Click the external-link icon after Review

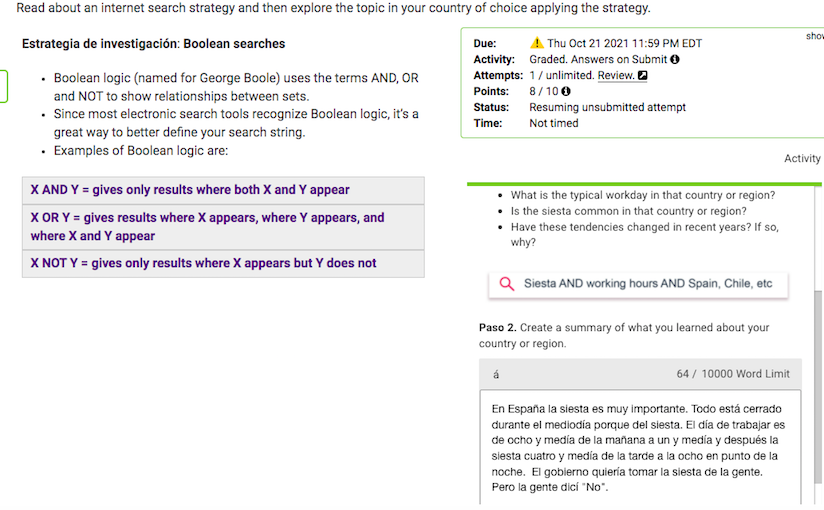[642, 76]
